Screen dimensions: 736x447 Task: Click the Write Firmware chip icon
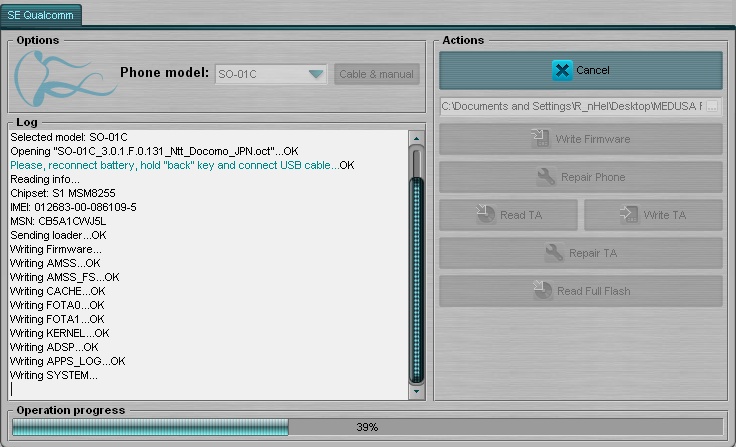click(x=540, y=139)
